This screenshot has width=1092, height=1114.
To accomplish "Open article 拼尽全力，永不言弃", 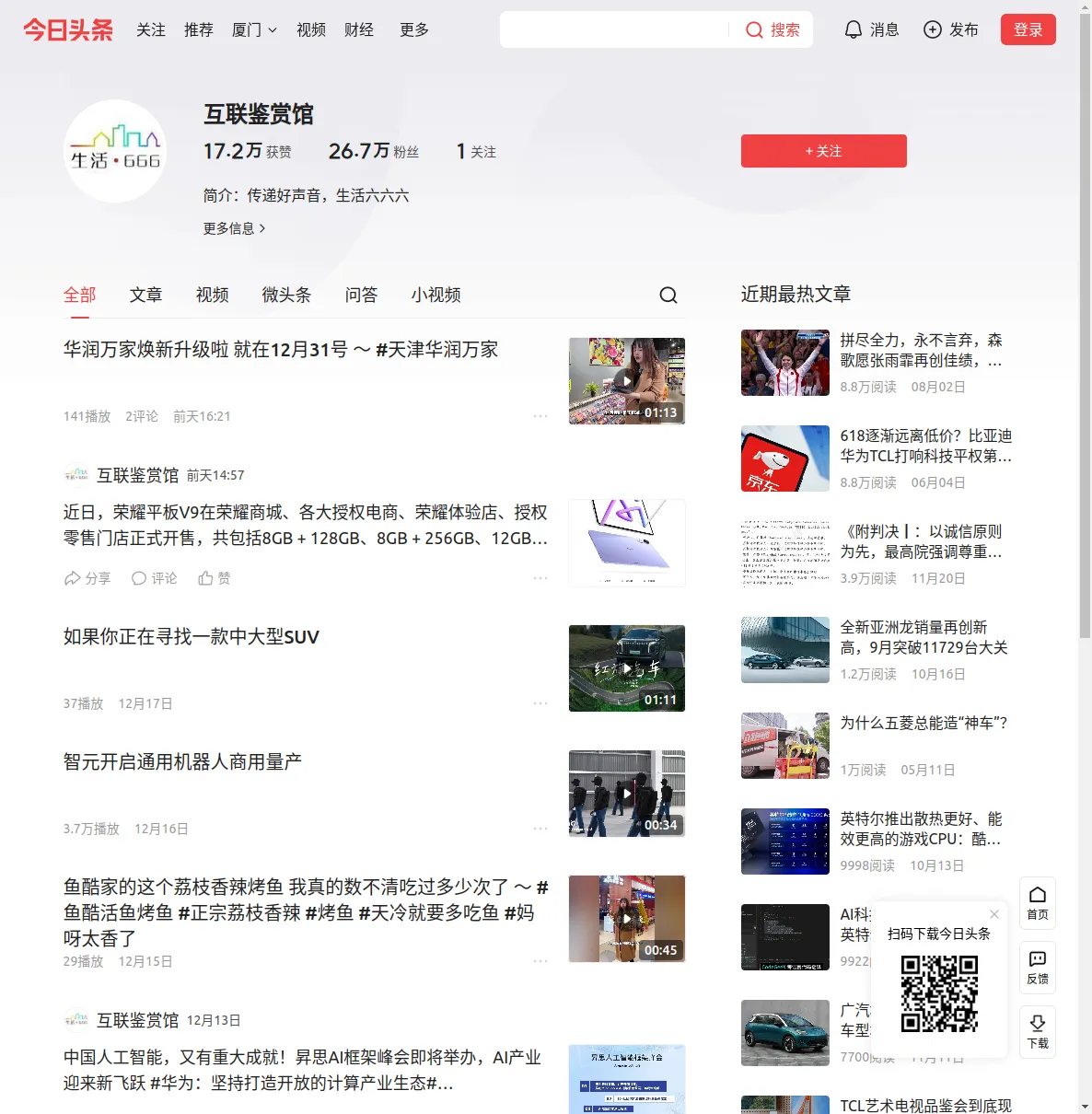I will pos(922,351).
